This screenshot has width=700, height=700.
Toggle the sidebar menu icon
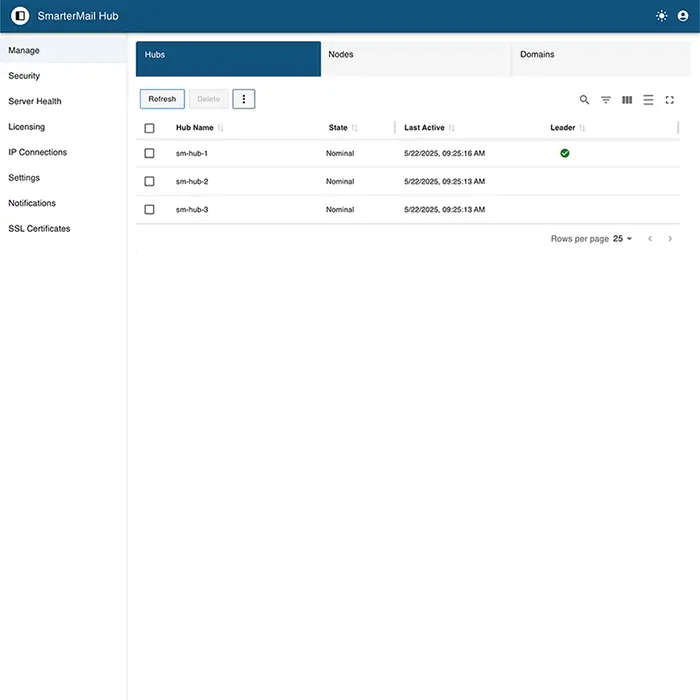pyautogui.click(x=20, y=16)
